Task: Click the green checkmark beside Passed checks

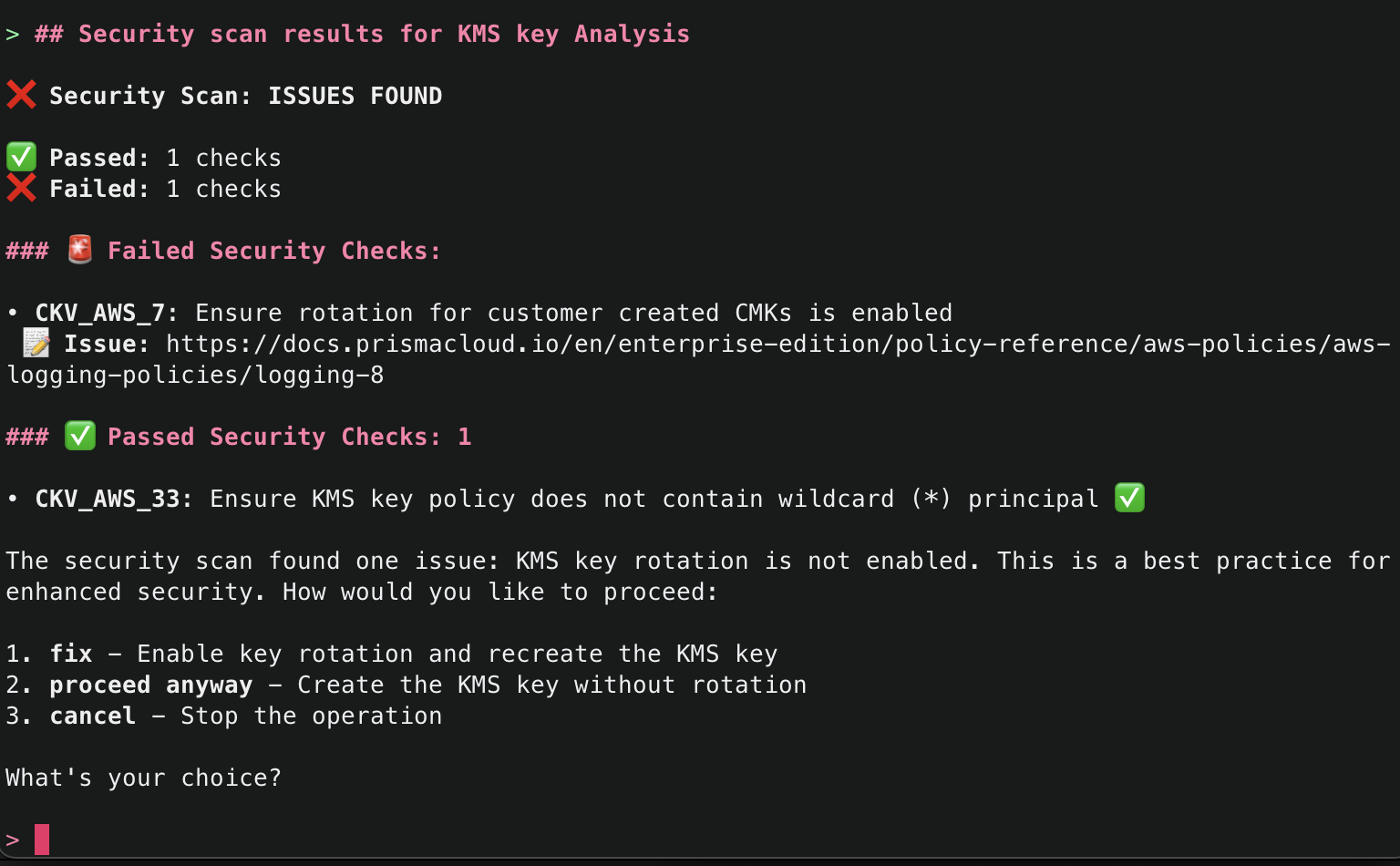Action: pos(21,157)
